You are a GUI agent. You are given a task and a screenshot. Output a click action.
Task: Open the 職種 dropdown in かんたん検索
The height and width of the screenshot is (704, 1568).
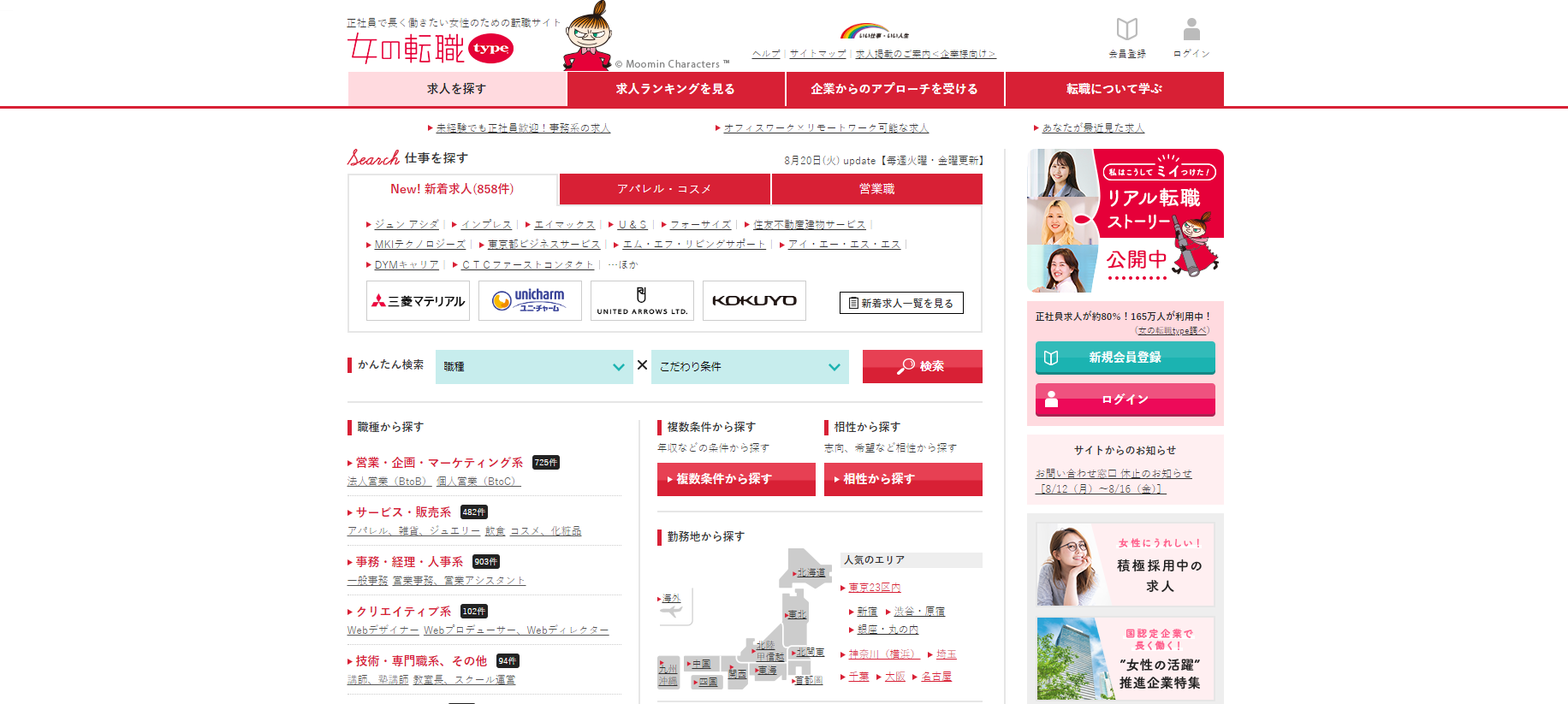point(534,366)
